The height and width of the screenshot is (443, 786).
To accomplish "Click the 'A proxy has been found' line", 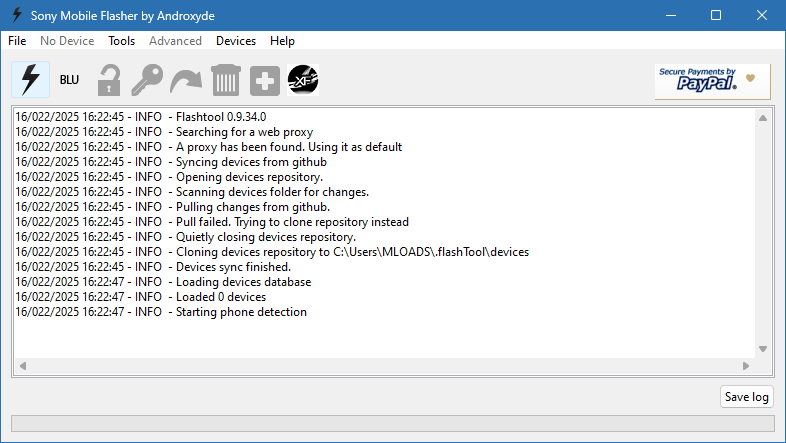I will pyautogui.click(x=209, y=147).
